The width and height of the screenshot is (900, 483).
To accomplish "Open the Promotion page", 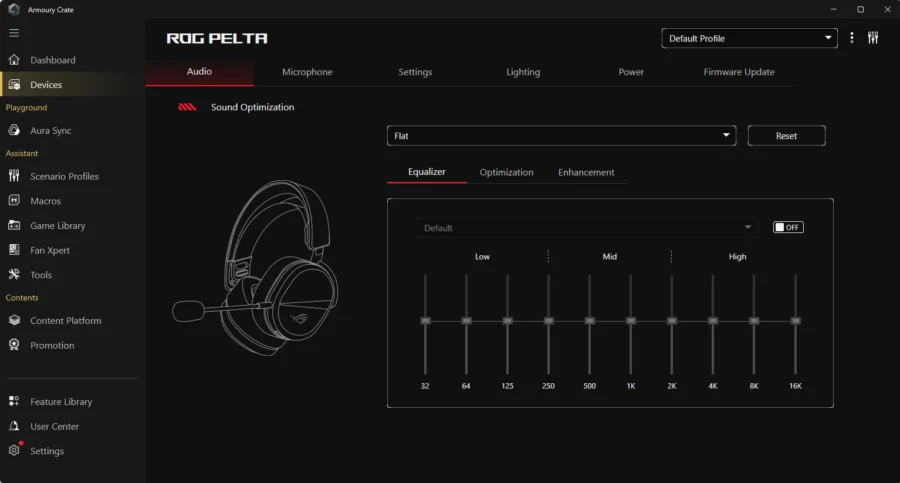I will coord(52,345).
